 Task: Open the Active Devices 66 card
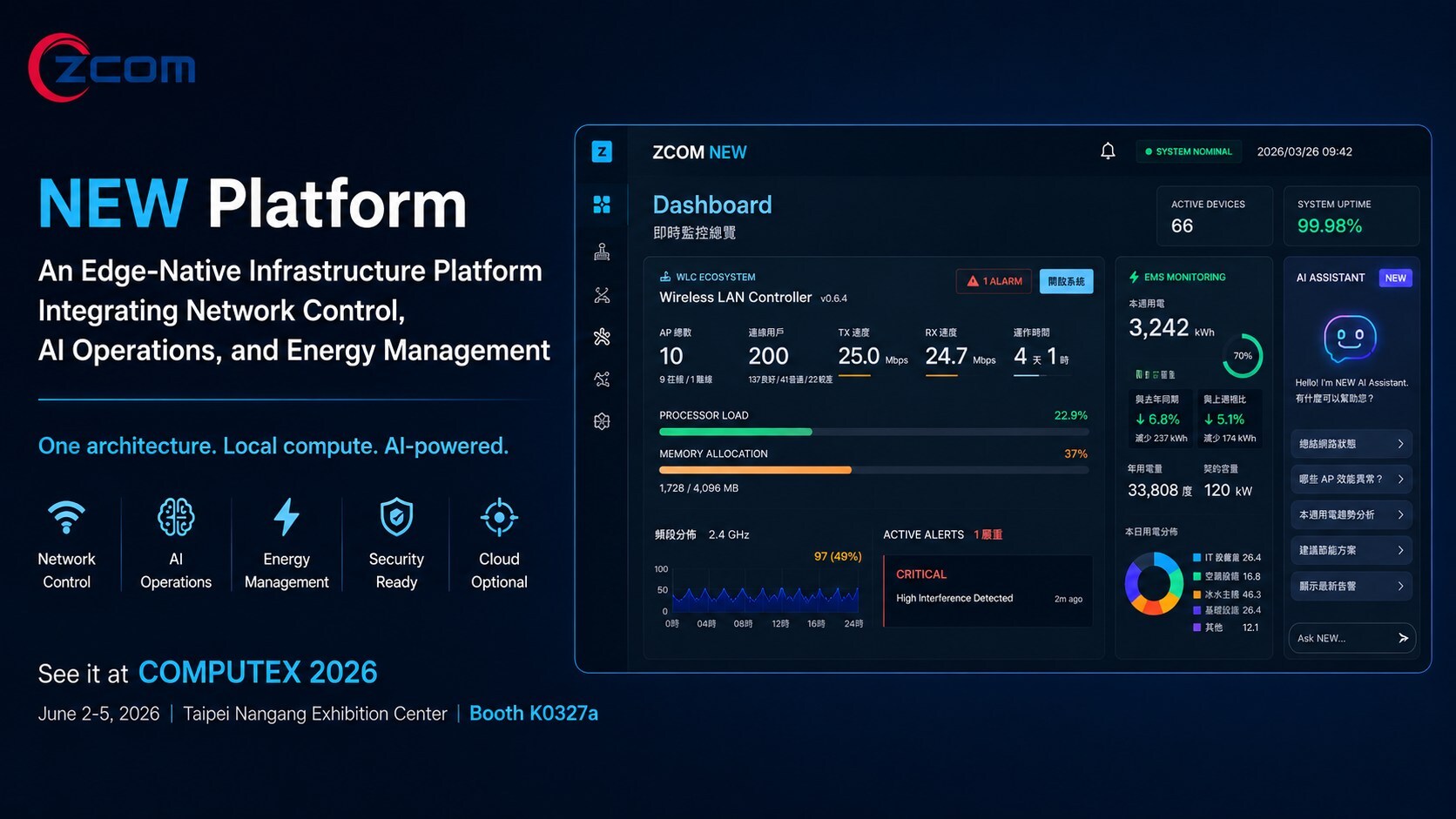click(1214, 216)
